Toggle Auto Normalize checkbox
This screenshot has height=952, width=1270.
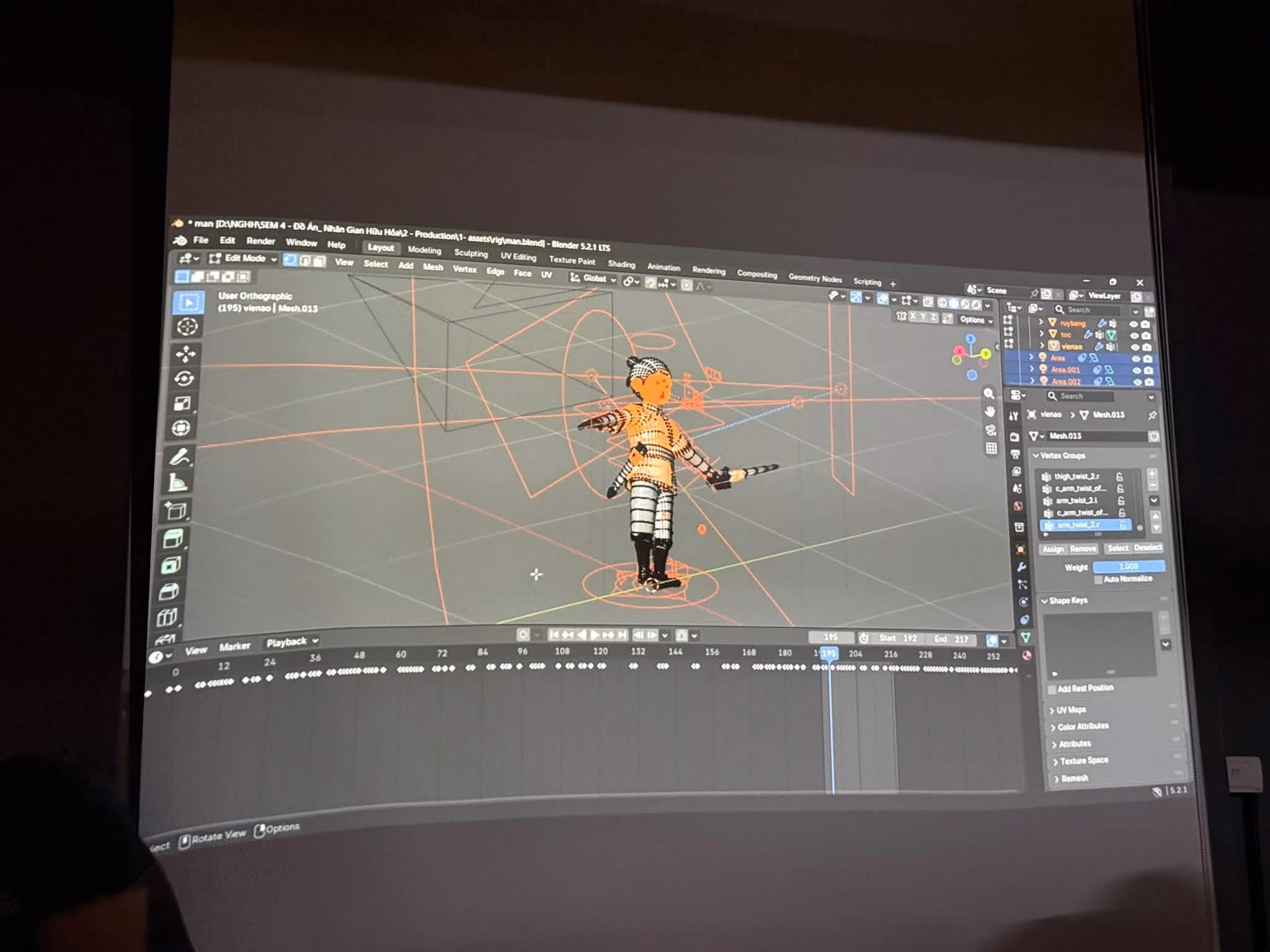[x=1098, y=580]
